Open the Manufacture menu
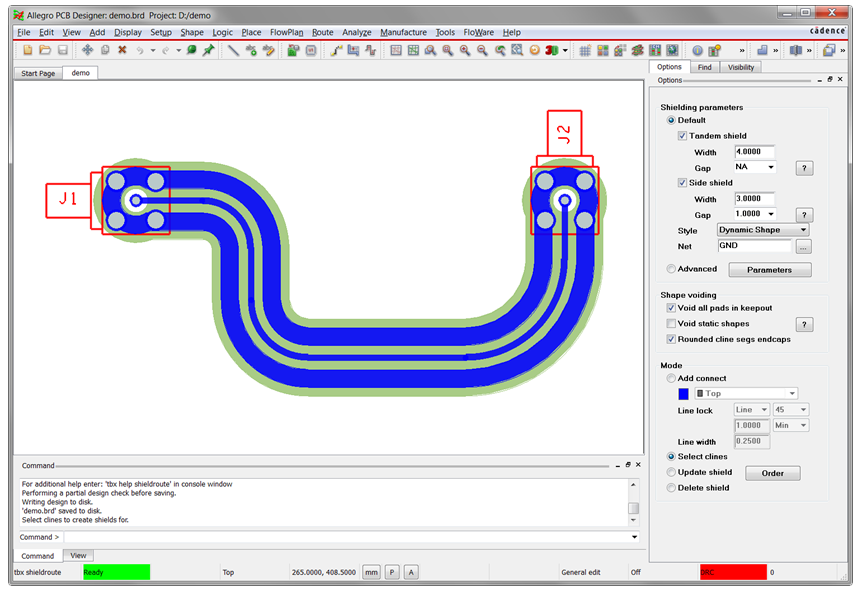The width and height of the screenshot is (860, 590). coord(403,32)
